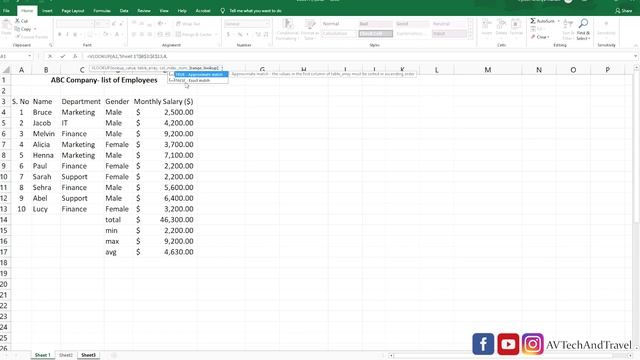Toggle Italic formatting
Screen dimensions: 640x360
(x=67, y=35)
